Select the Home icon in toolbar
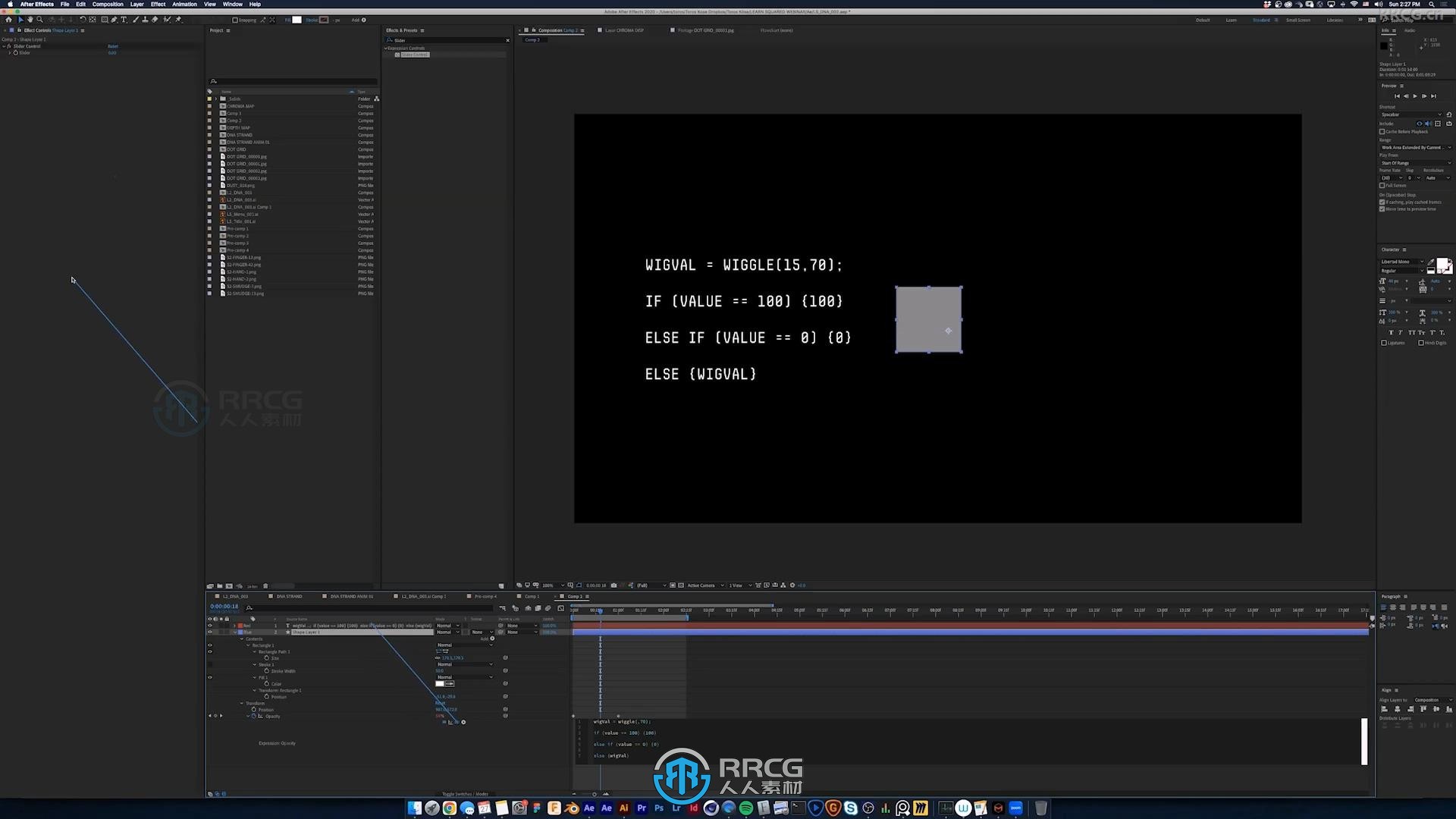Image resolution: width=1456 pixels, height=819 pixels. click(x=8, y=20)
